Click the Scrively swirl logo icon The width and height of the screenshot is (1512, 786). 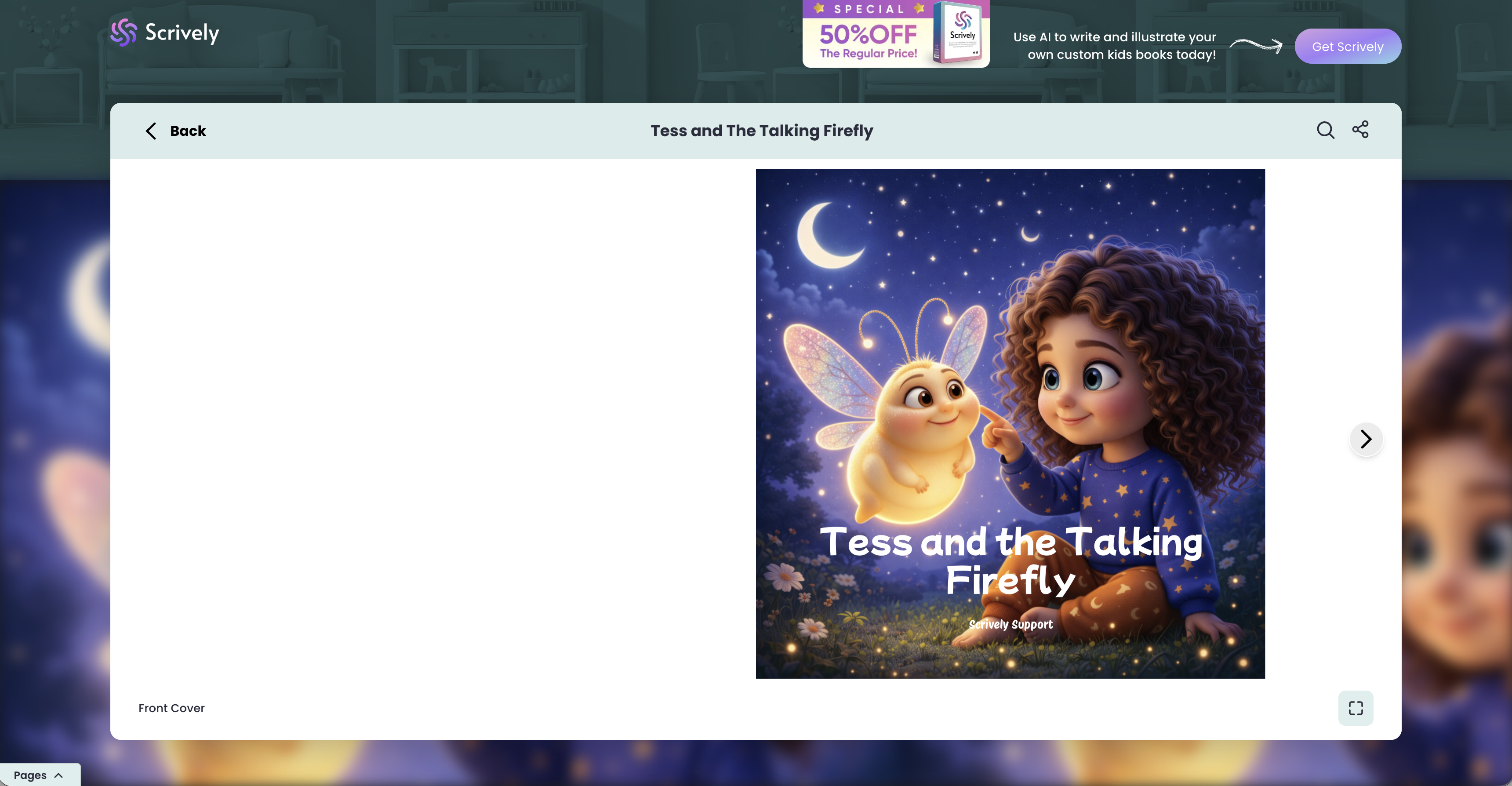[x=123, y=32]
